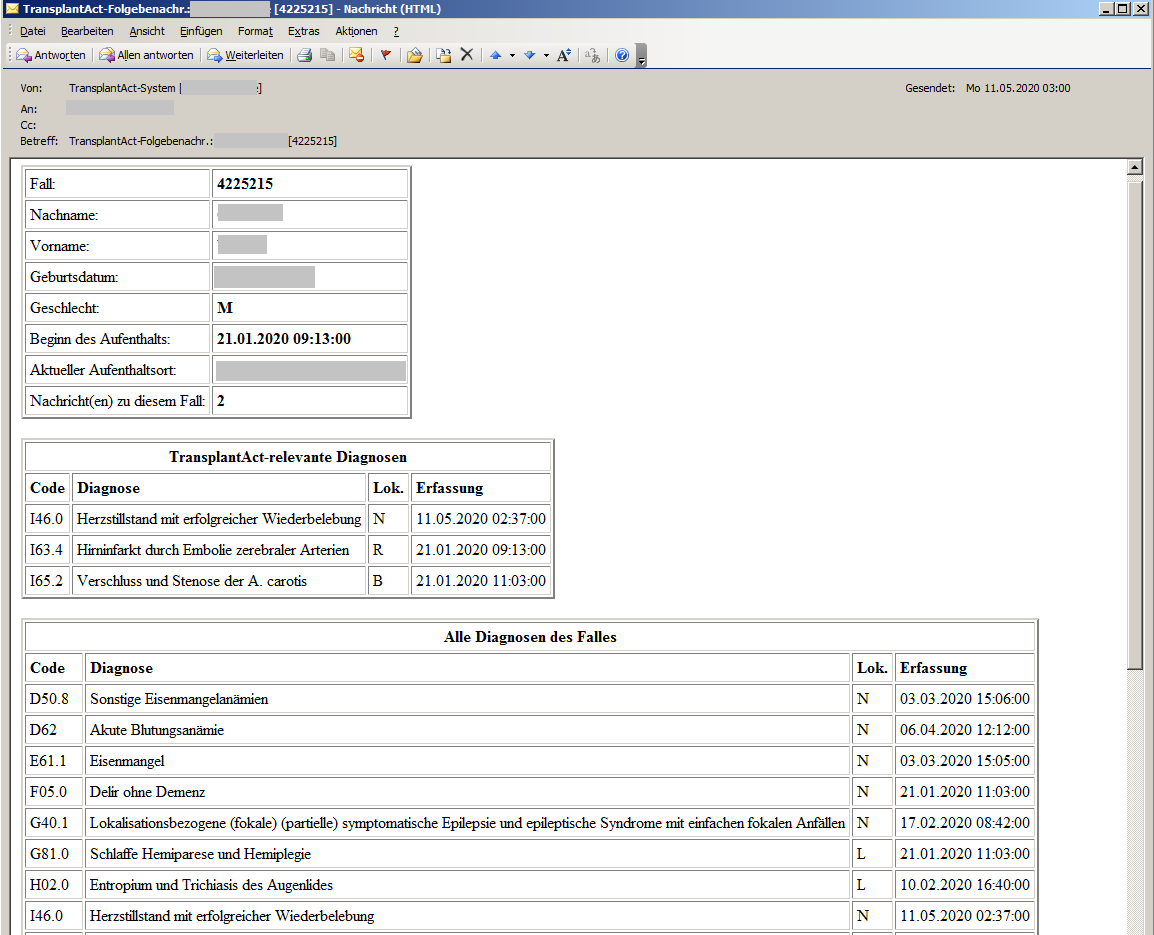The image size is (1154, 935).
Task: Delete the message with X icon
Action: pyautogui.click(x=467, y=55)
